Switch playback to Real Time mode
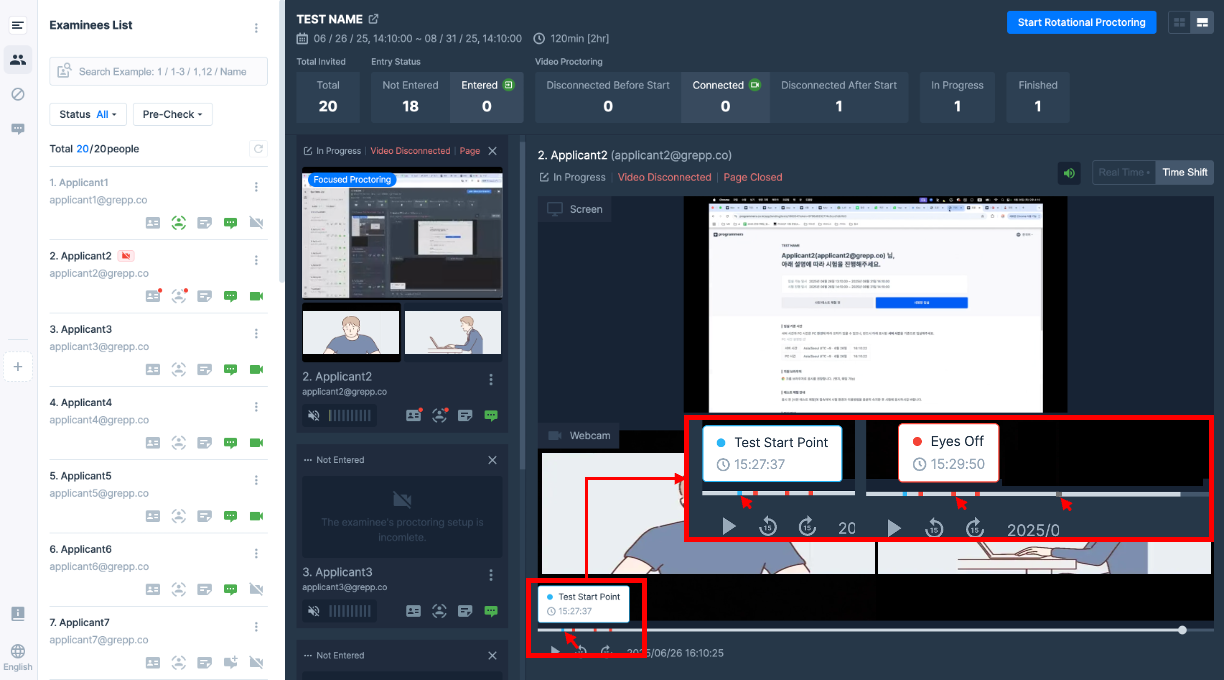Image resolution: width=1224 pixels, height=680 pixels. point(1122,172)
